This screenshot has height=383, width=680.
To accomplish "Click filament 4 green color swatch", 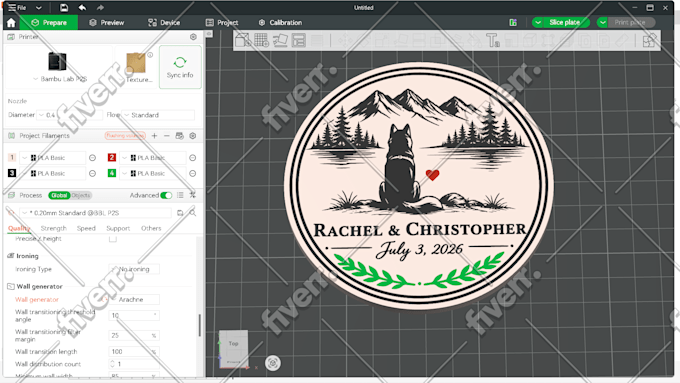I will [x=112, y=173].
